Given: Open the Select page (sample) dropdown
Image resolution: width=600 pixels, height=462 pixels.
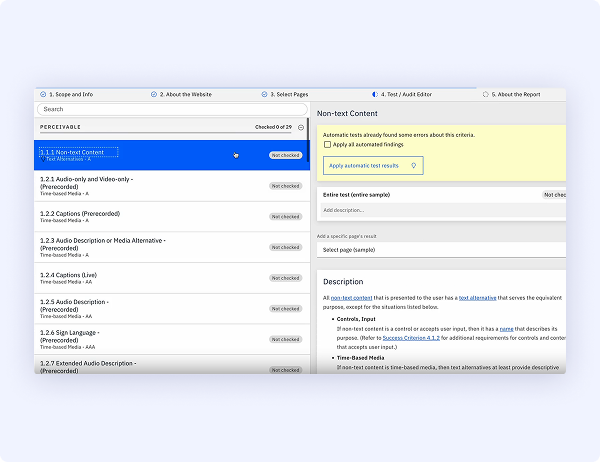Looking at the screenshot, I should (440, 249).
